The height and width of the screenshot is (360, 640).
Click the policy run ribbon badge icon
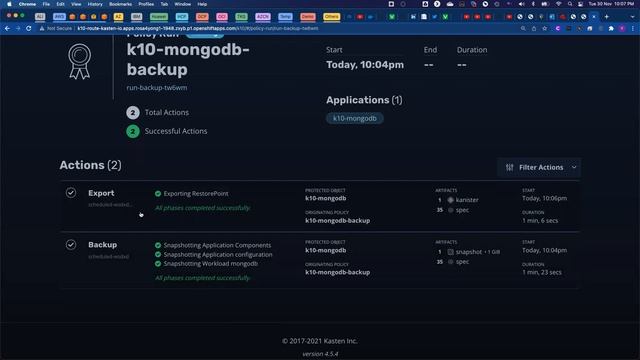tap(79, 61)
